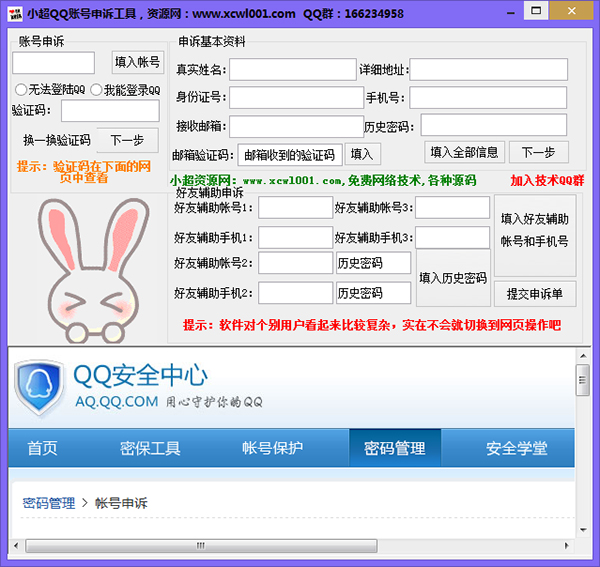The width and height of the screenshot is (600, 567).
Task: Submit the appeal with 提交申诉单
Action: [x=534, y=294]
